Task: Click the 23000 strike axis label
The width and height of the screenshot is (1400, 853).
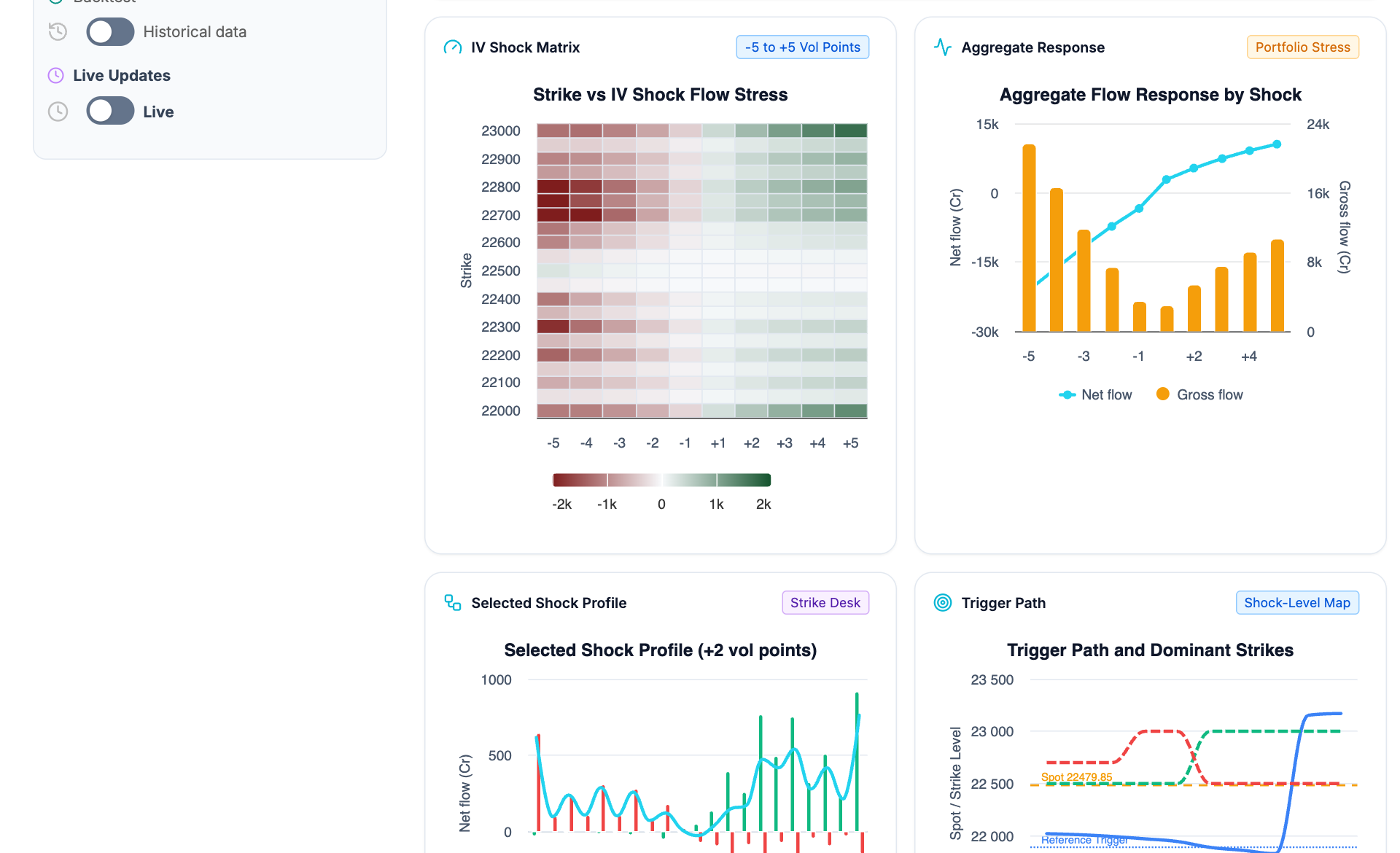Action: pos(501,131)
